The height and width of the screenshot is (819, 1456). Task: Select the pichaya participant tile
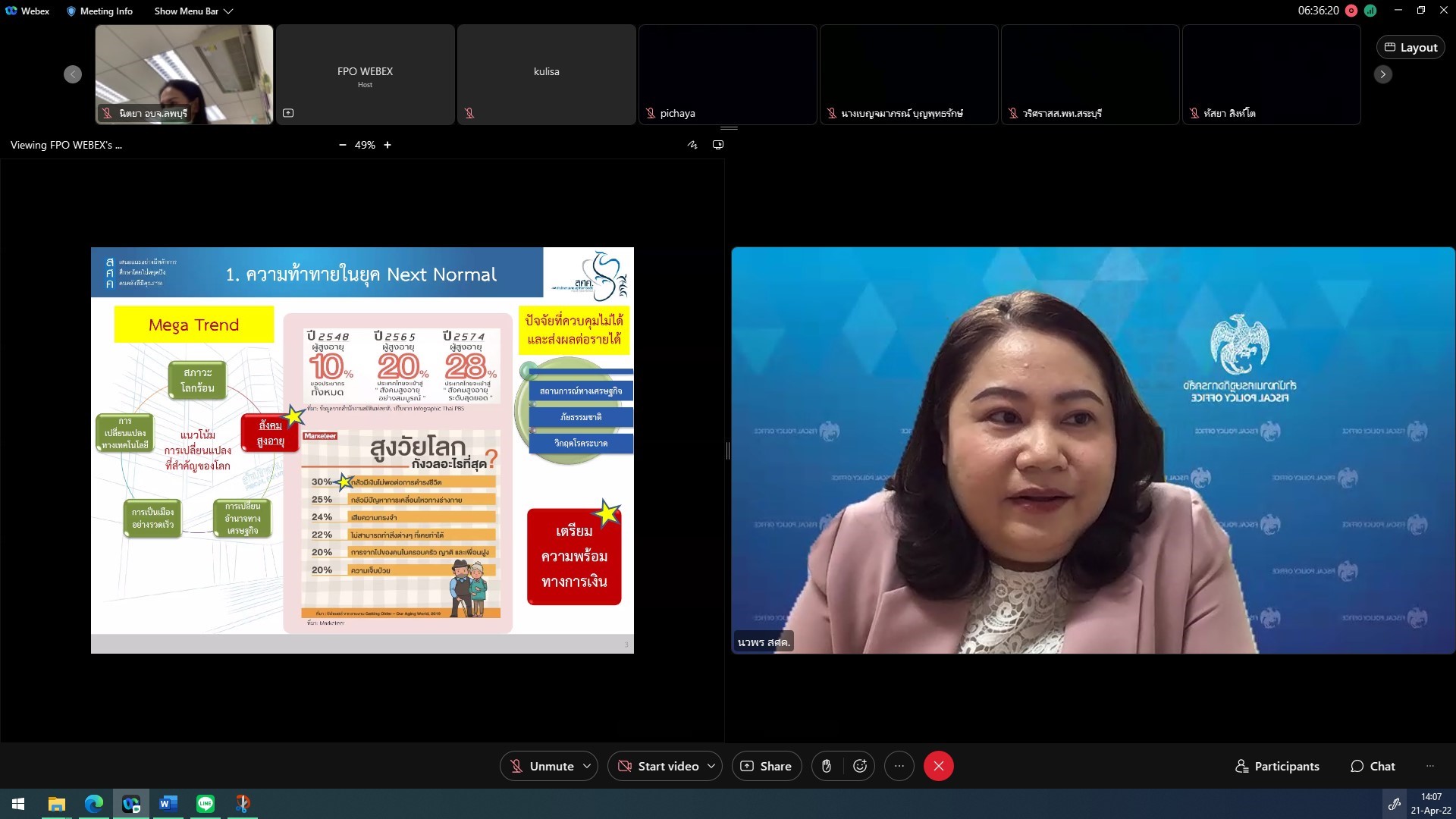728,74
